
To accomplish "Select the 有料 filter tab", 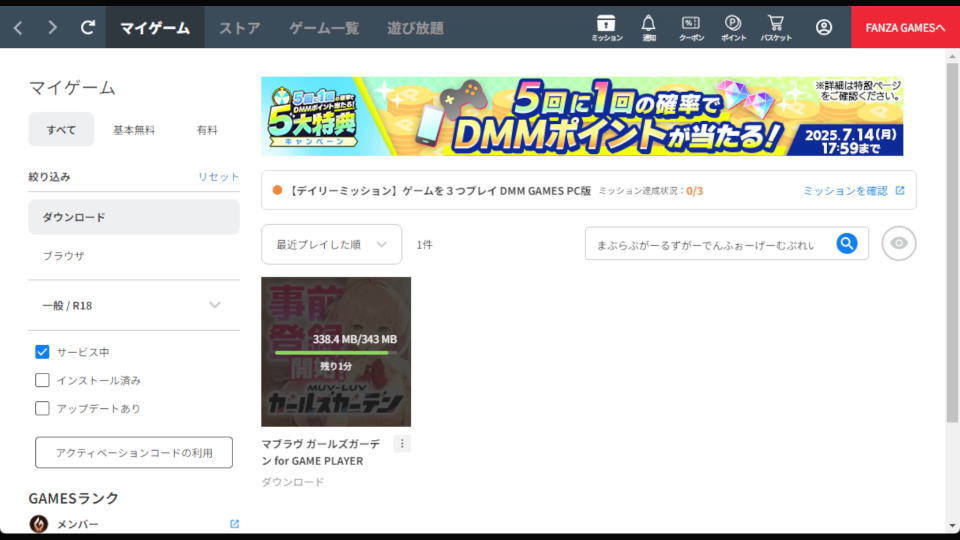I will (x=207, y=130).
